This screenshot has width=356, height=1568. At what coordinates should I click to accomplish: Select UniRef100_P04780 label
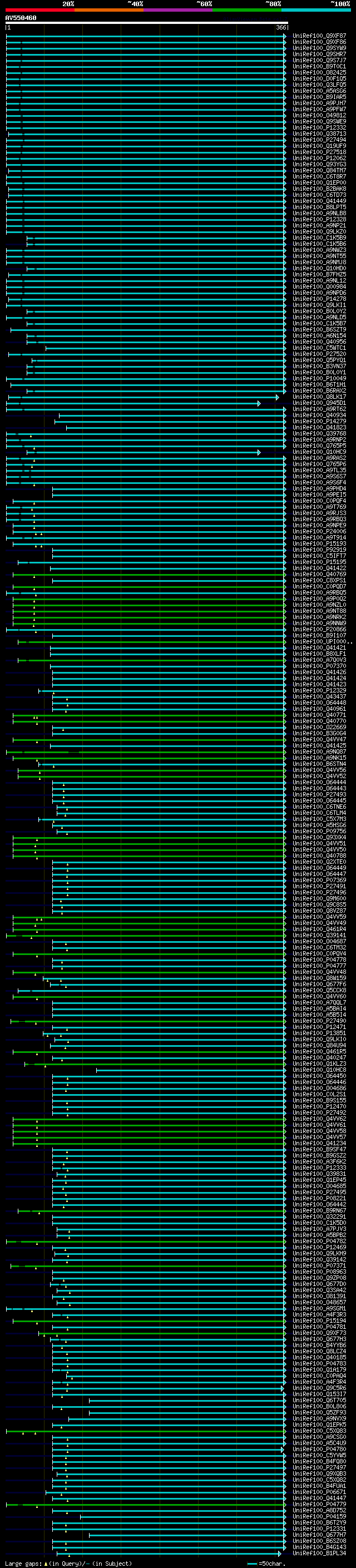tap(319, 1450)
